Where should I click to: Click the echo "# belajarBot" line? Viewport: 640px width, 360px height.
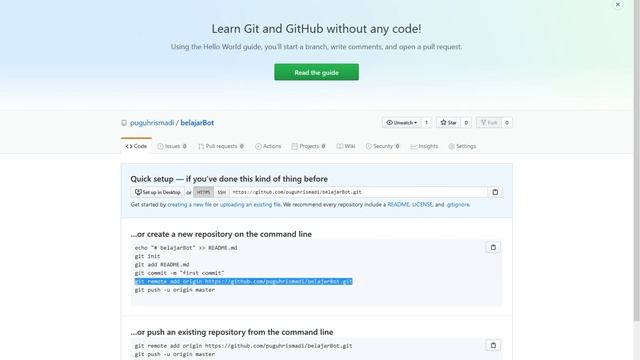(x=186, y=248)
